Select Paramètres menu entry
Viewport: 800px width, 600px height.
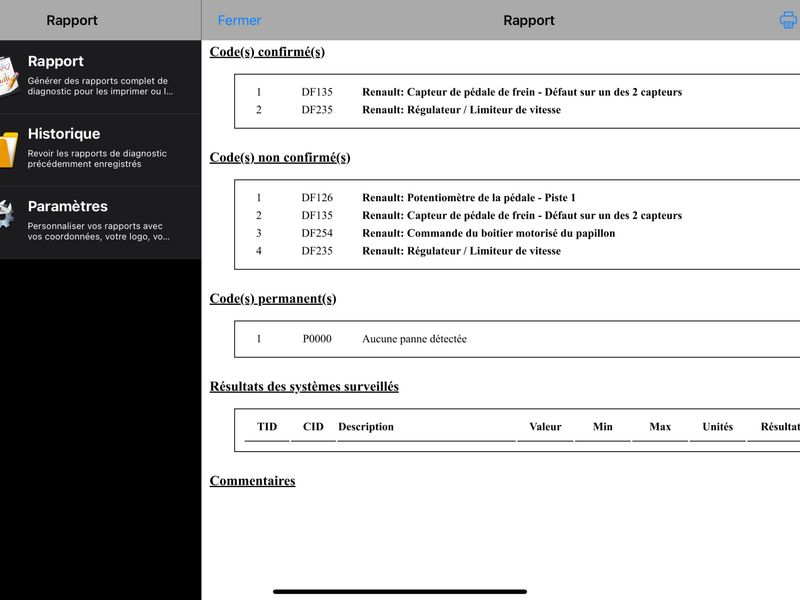[101, 222]
